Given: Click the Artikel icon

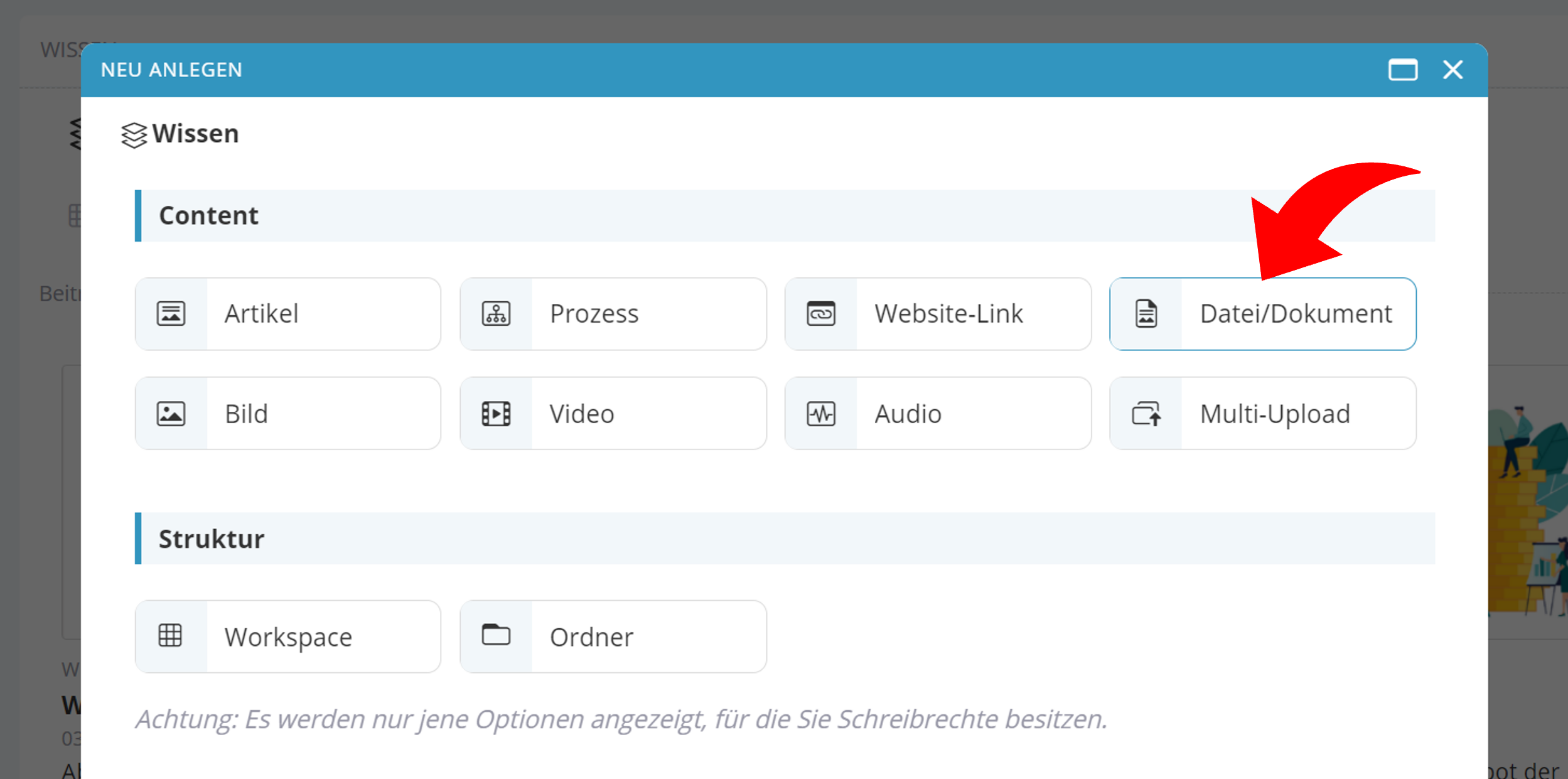Looking at the screenshot, I should tap(171, 313).
